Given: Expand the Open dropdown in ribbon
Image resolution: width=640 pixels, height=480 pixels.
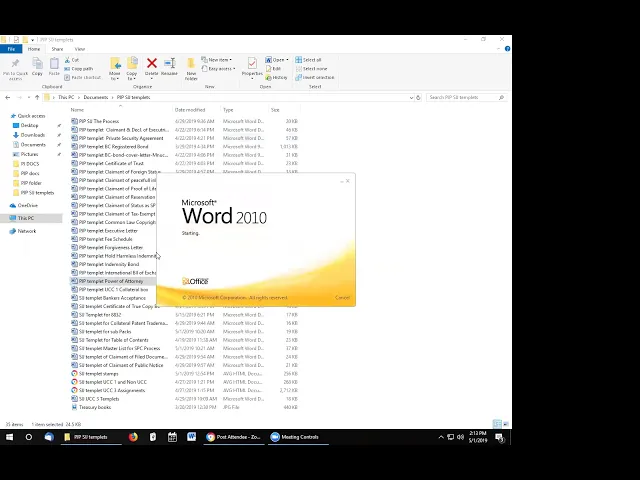Looking at the screenshot, I should tap(287, 60).
